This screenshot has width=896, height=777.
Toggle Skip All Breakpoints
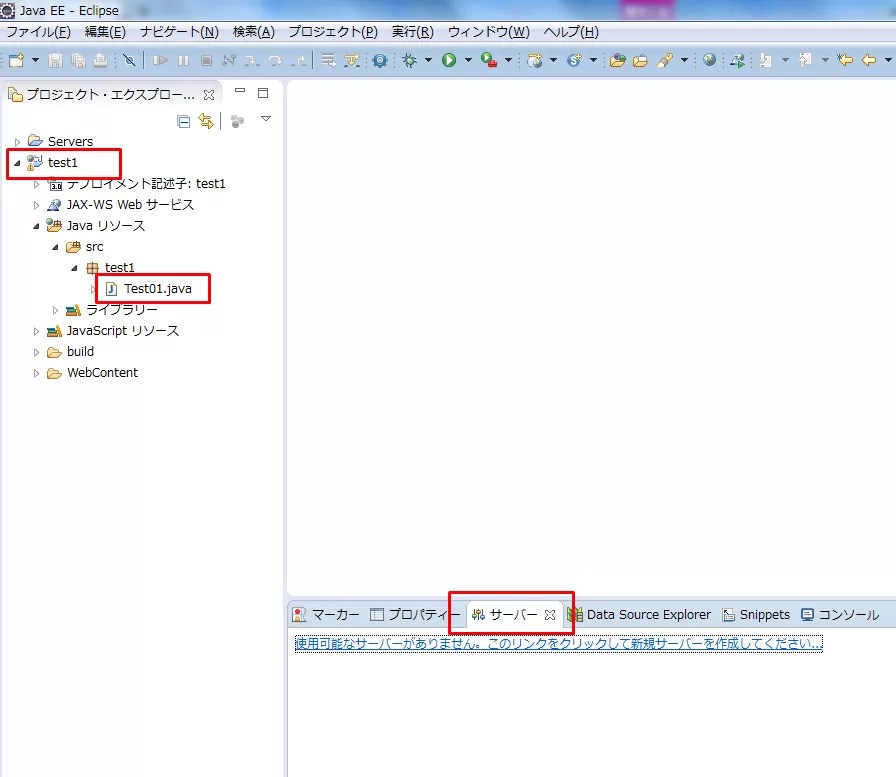point(131,61)
